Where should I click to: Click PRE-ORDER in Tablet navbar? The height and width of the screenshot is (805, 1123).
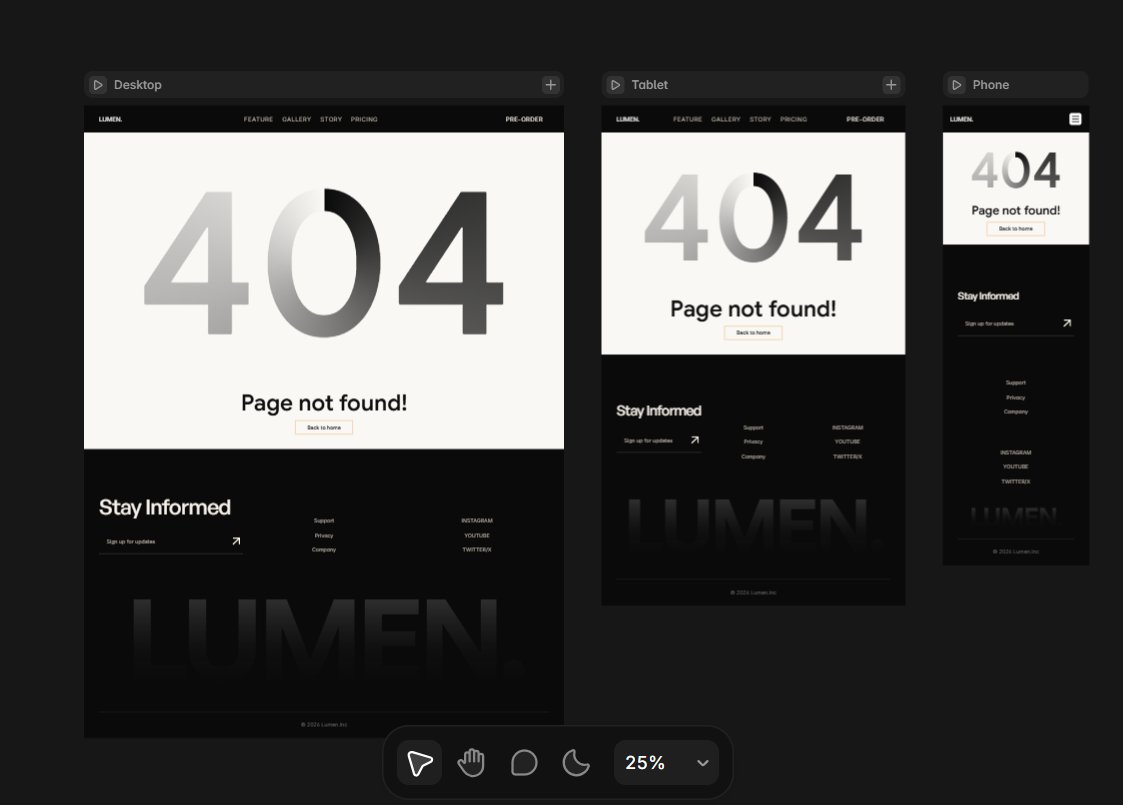pyautogui.click(x=865, y=119)
